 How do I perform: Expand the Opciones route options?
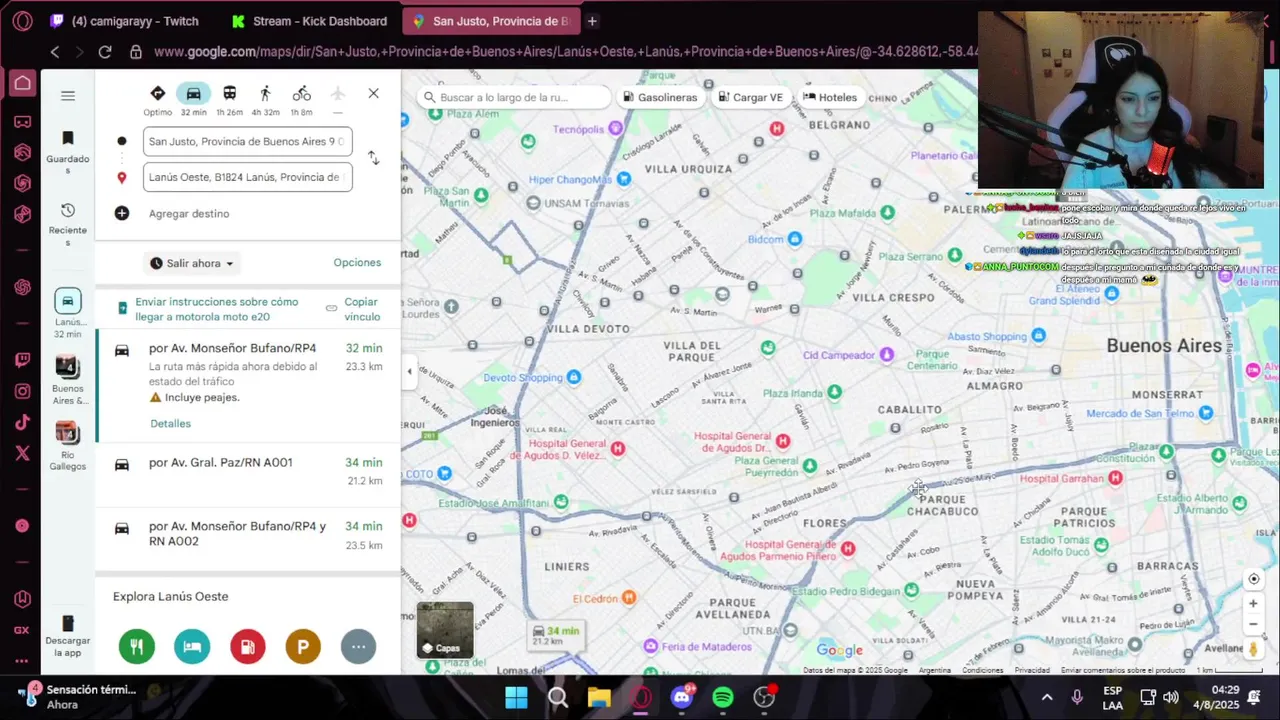click(x=357, y=262)
